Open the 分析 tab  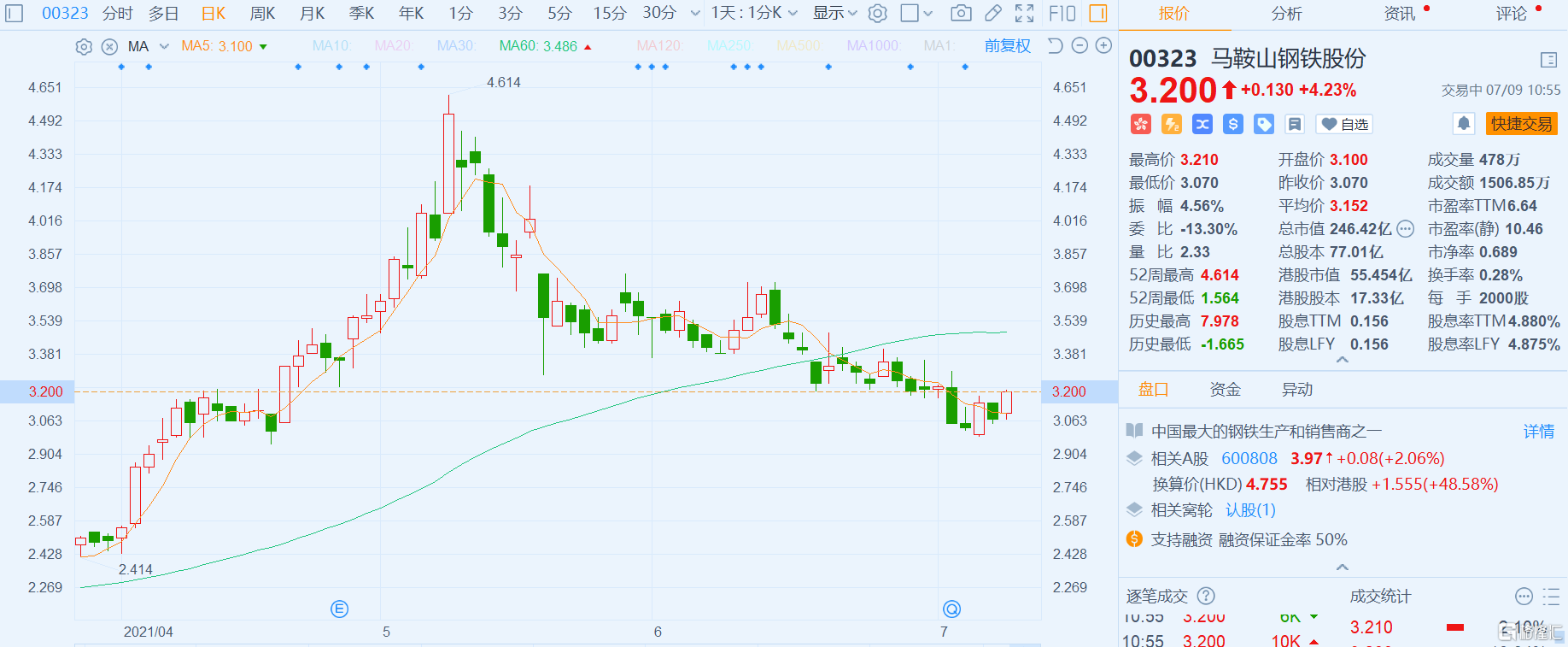click(1286, 14)
